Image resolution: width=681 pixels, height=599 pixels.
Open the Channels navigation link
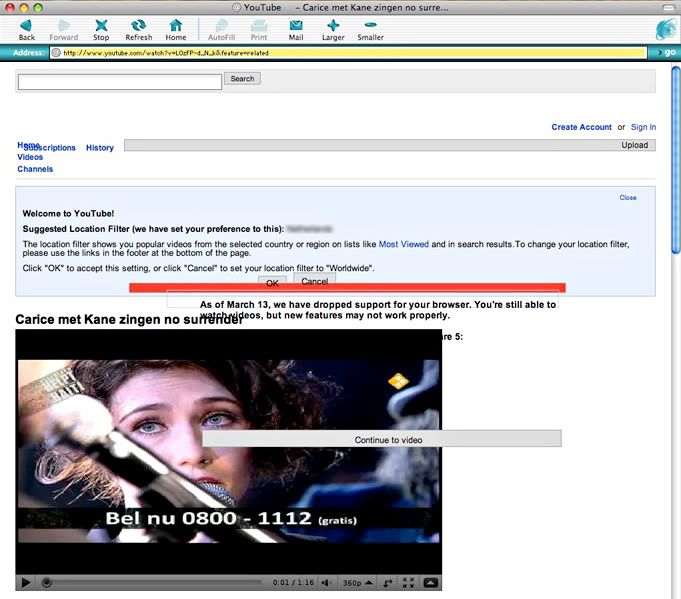[35, 169]
